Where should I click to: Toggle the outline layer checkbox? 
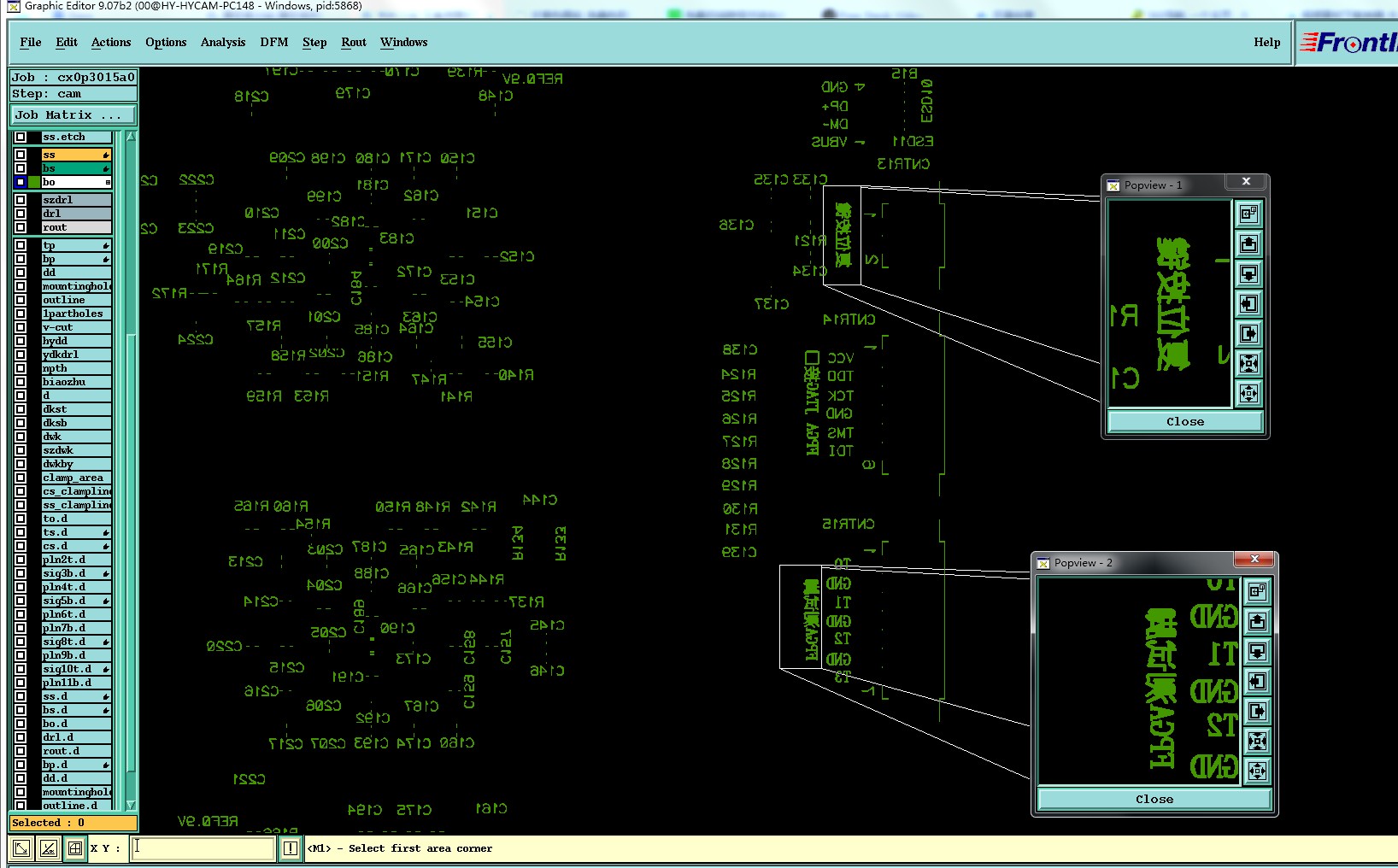pyautogui.click(x=21, y=300)
